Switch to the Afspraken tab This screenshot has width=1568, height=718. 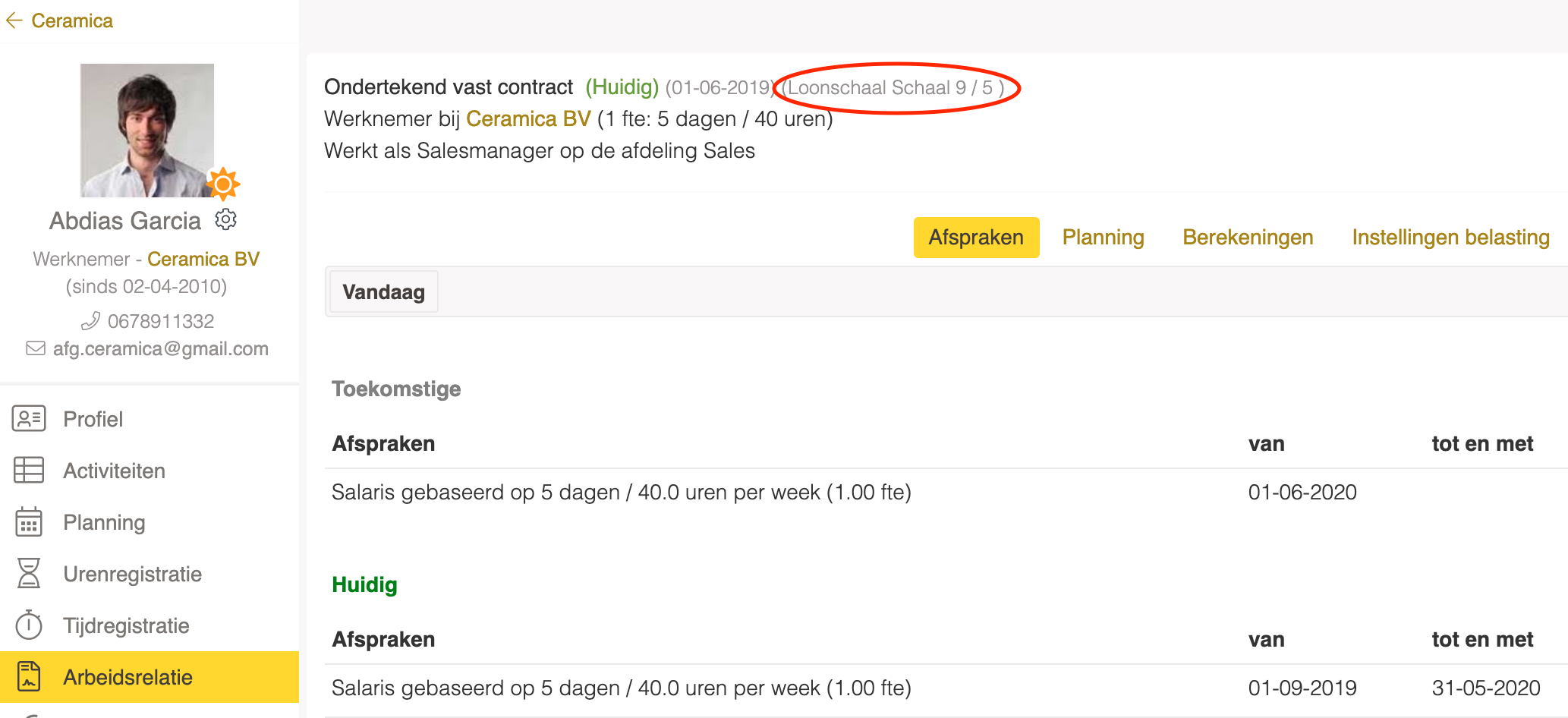pos(975,238)
